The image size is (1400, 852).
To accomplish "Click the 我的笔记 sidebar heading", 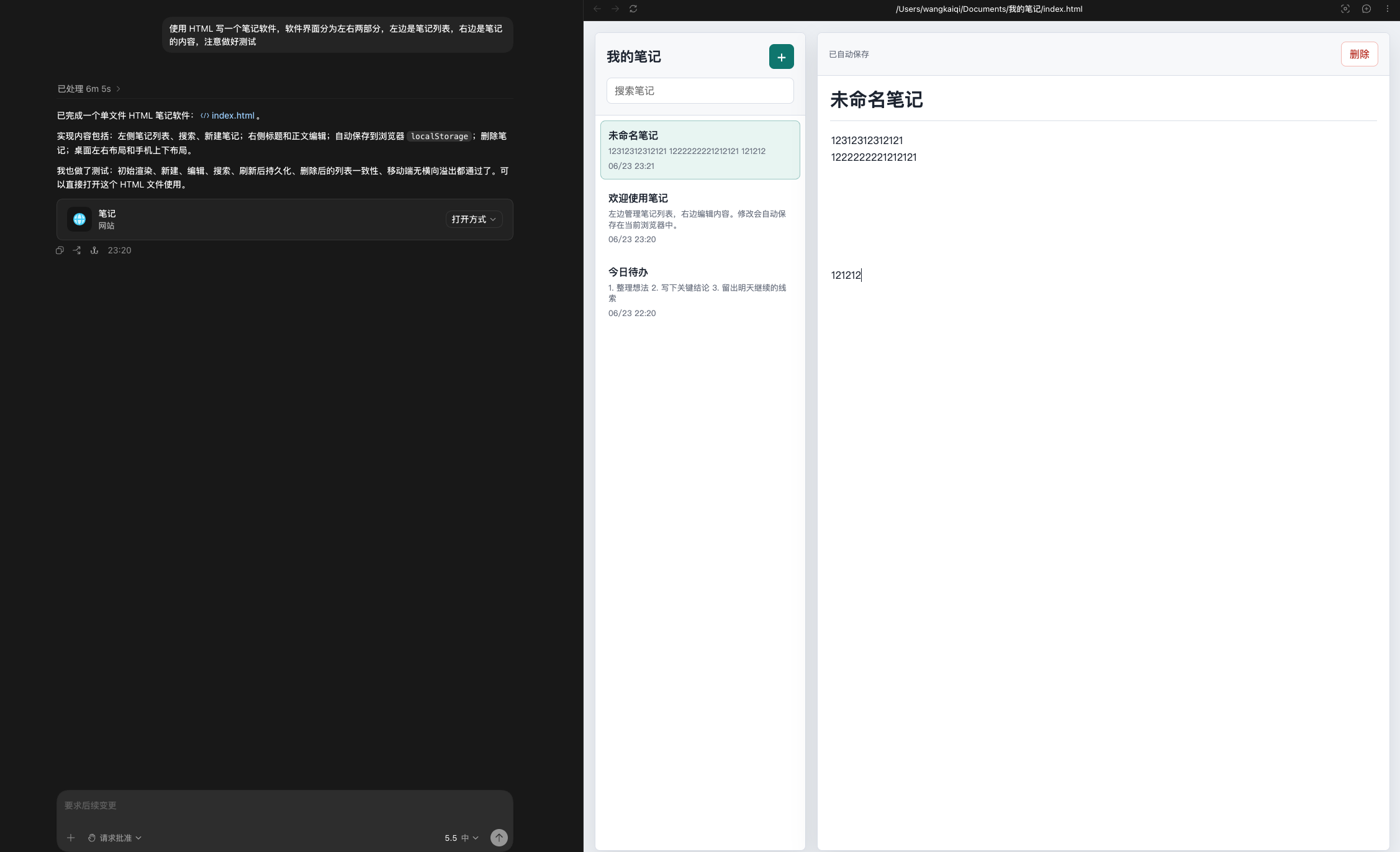I will (633, 57).
